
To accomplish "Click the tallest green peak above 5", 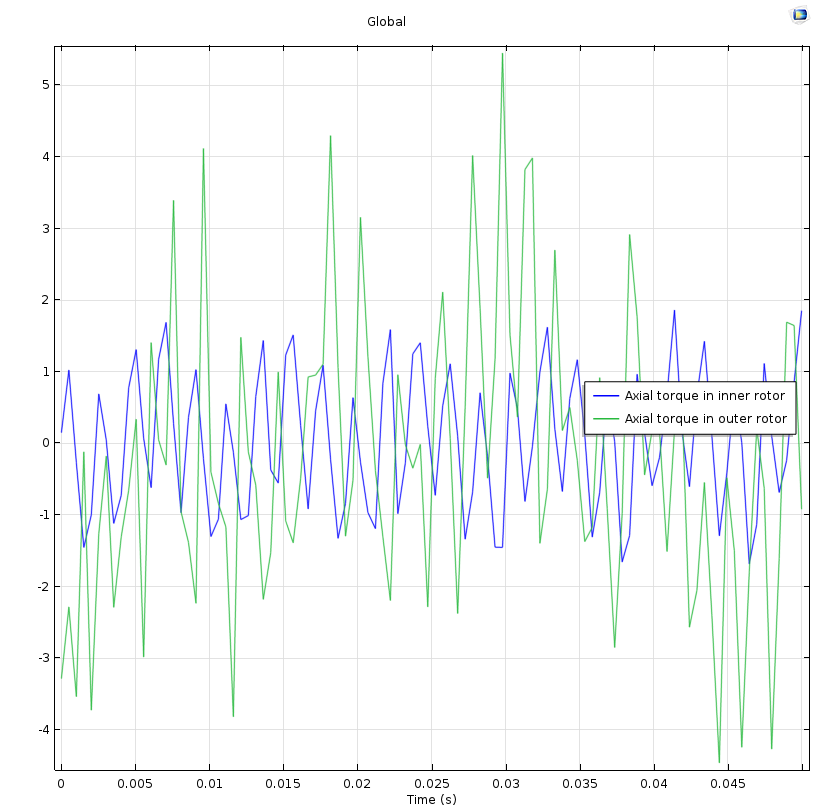I will pyautogui.click(x=502, y=55).
